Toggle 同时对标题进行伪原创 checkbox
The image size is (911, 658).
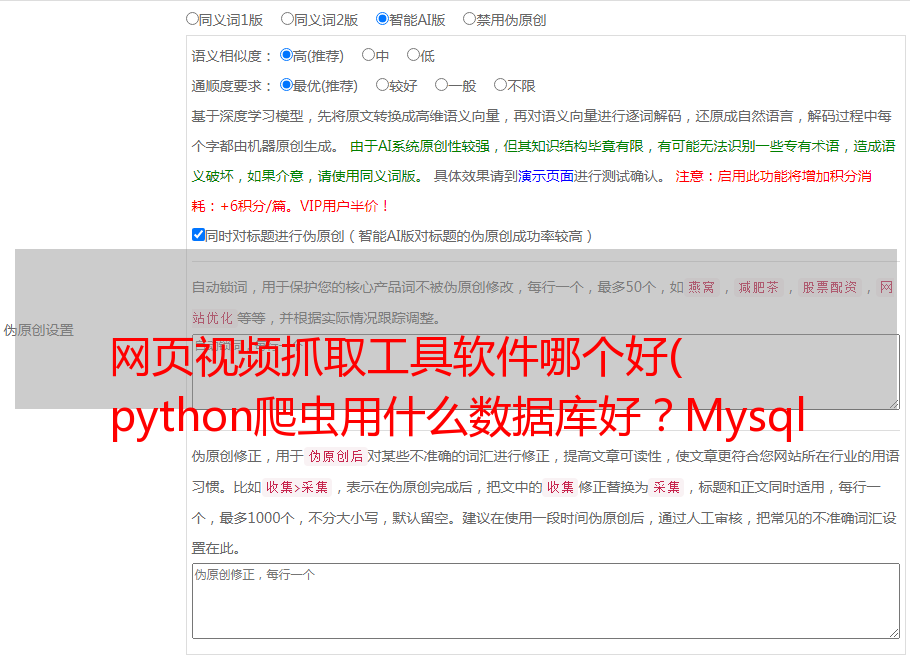[198, 235]
